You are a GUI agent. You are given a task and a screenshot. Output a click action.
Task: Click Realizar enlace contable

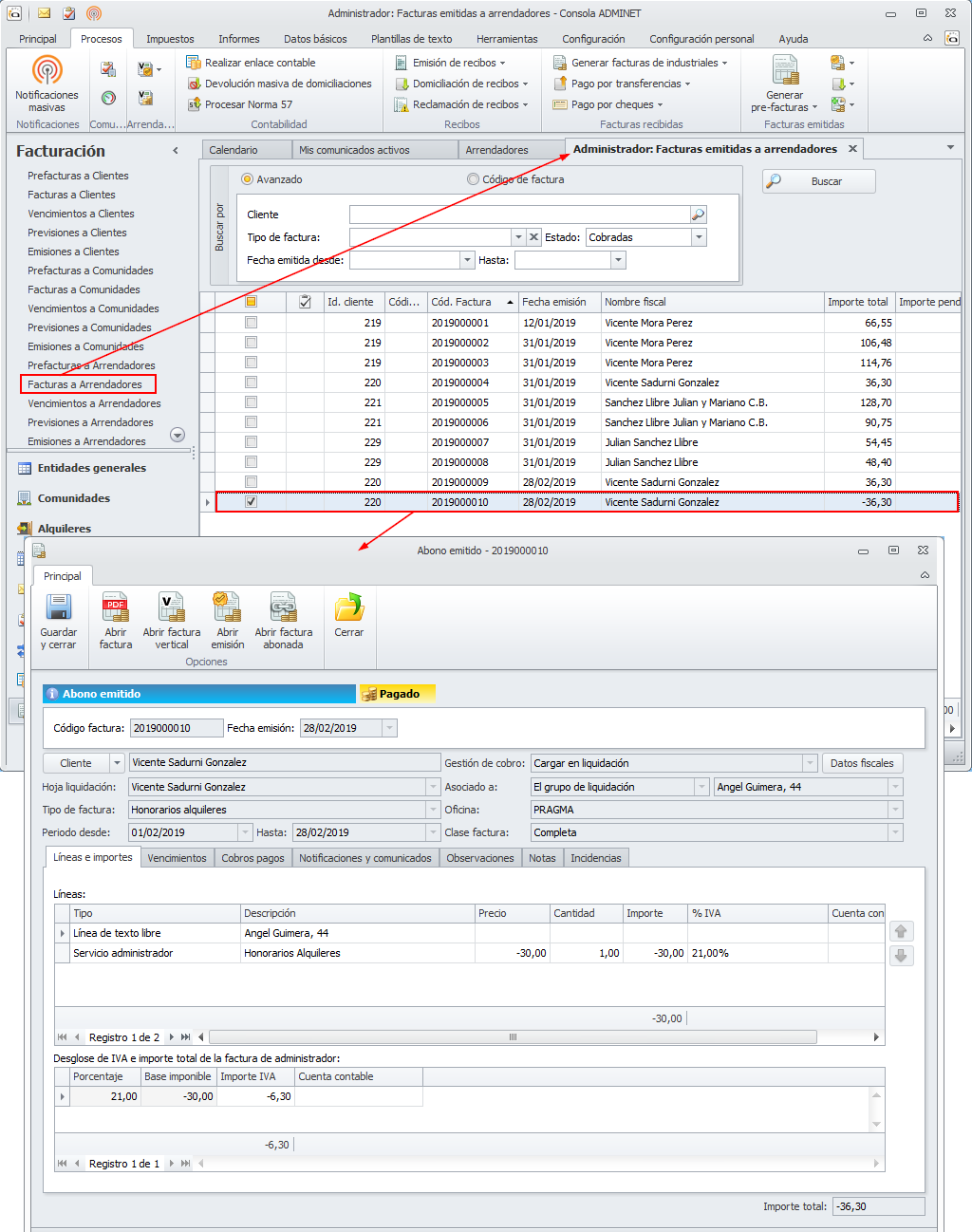(x=251, y=63)
